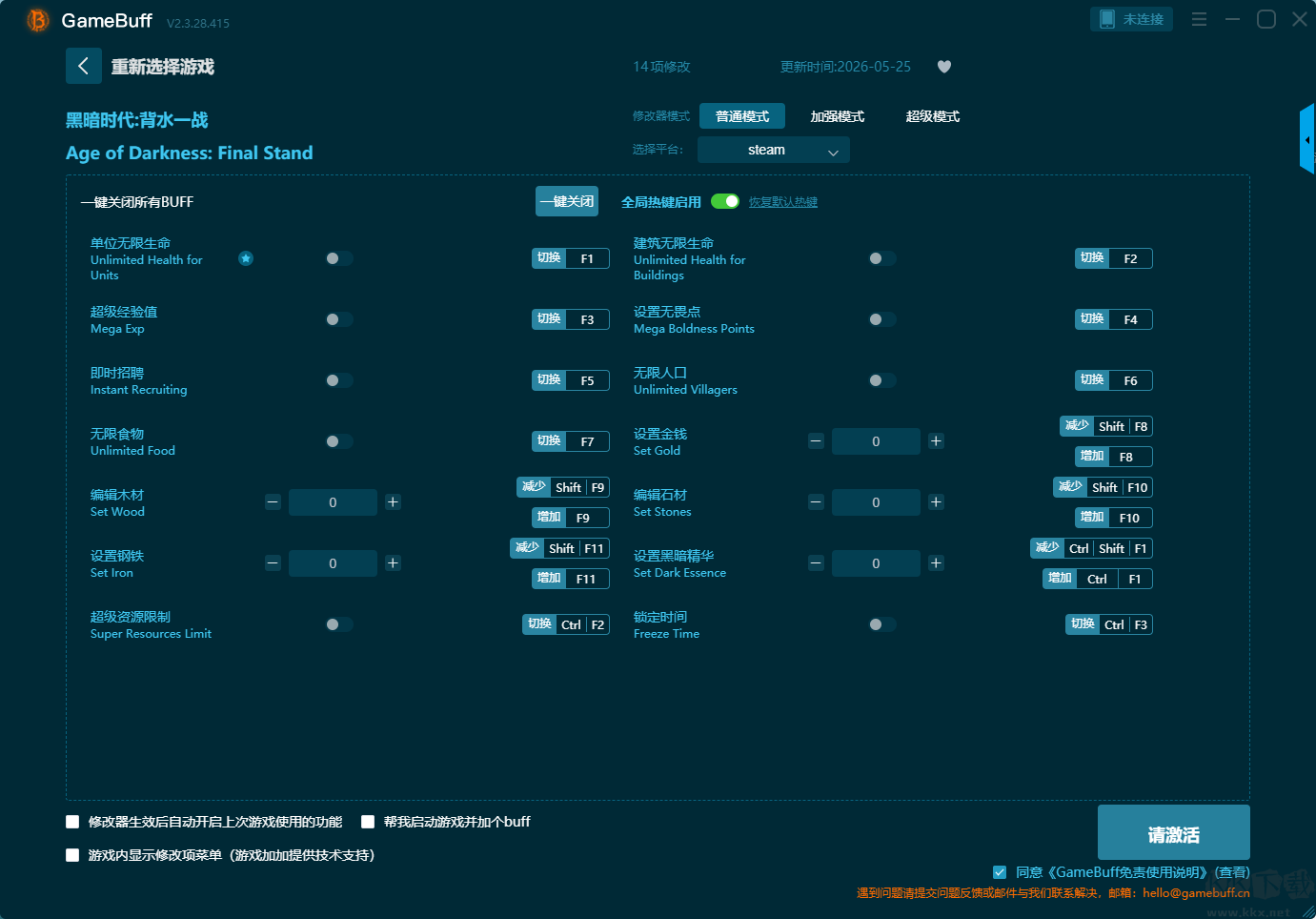Increase Set Stones value with plus

(936, 502)
